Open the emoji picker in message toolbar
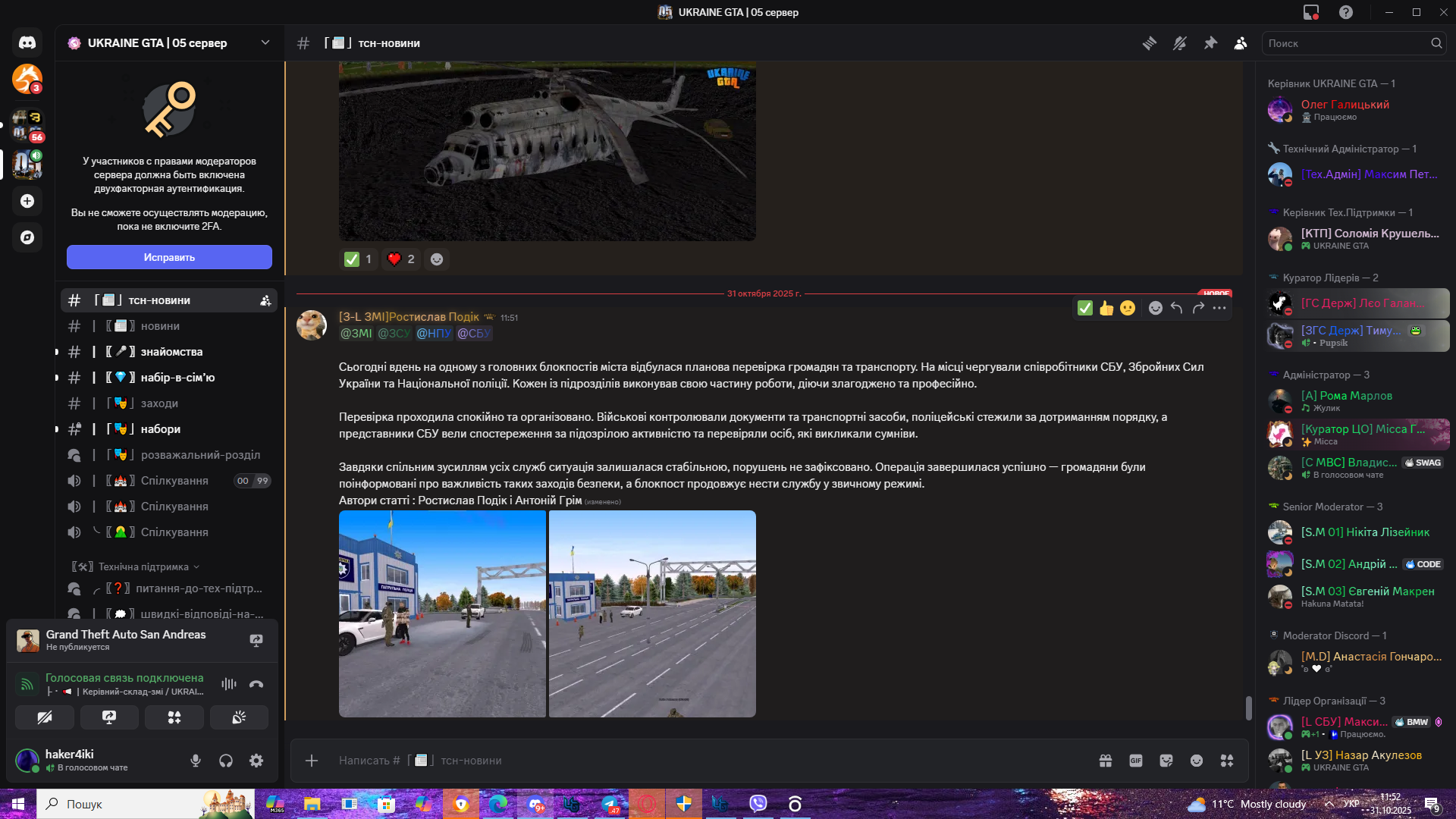 point(1155,308)
